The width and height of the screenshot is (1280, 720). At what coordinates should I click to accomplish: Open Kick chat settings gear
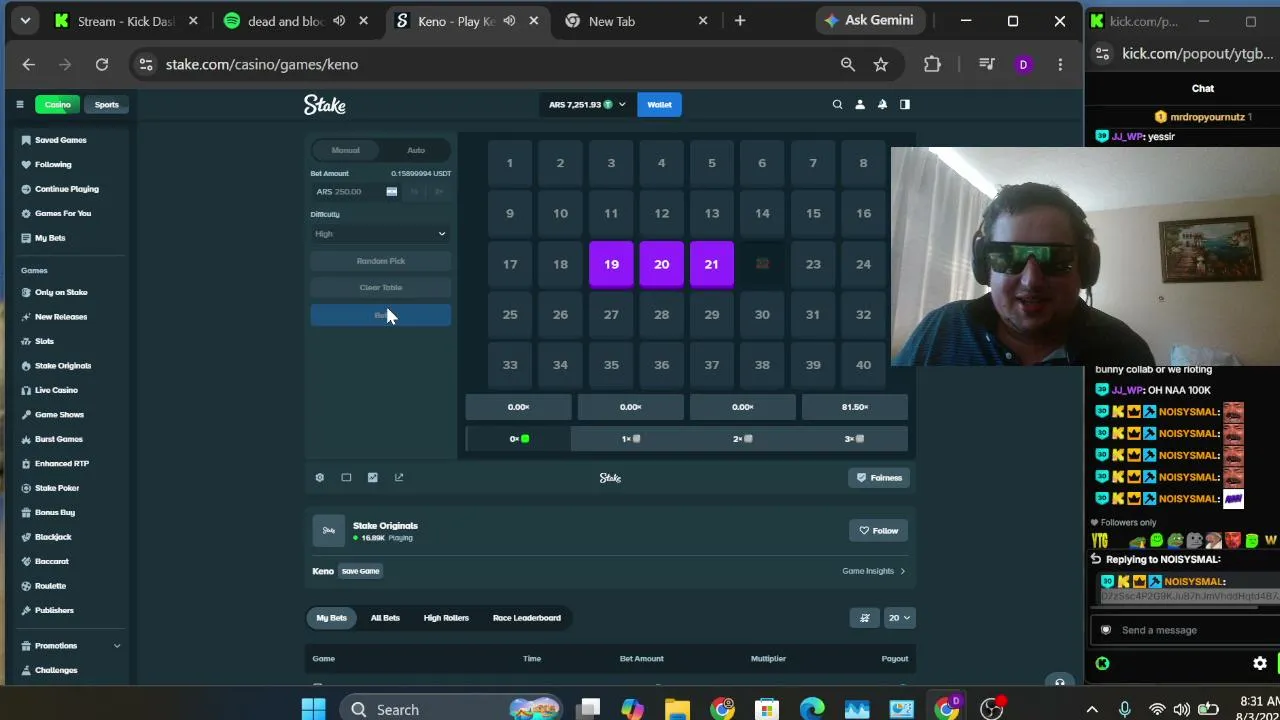1260,663
